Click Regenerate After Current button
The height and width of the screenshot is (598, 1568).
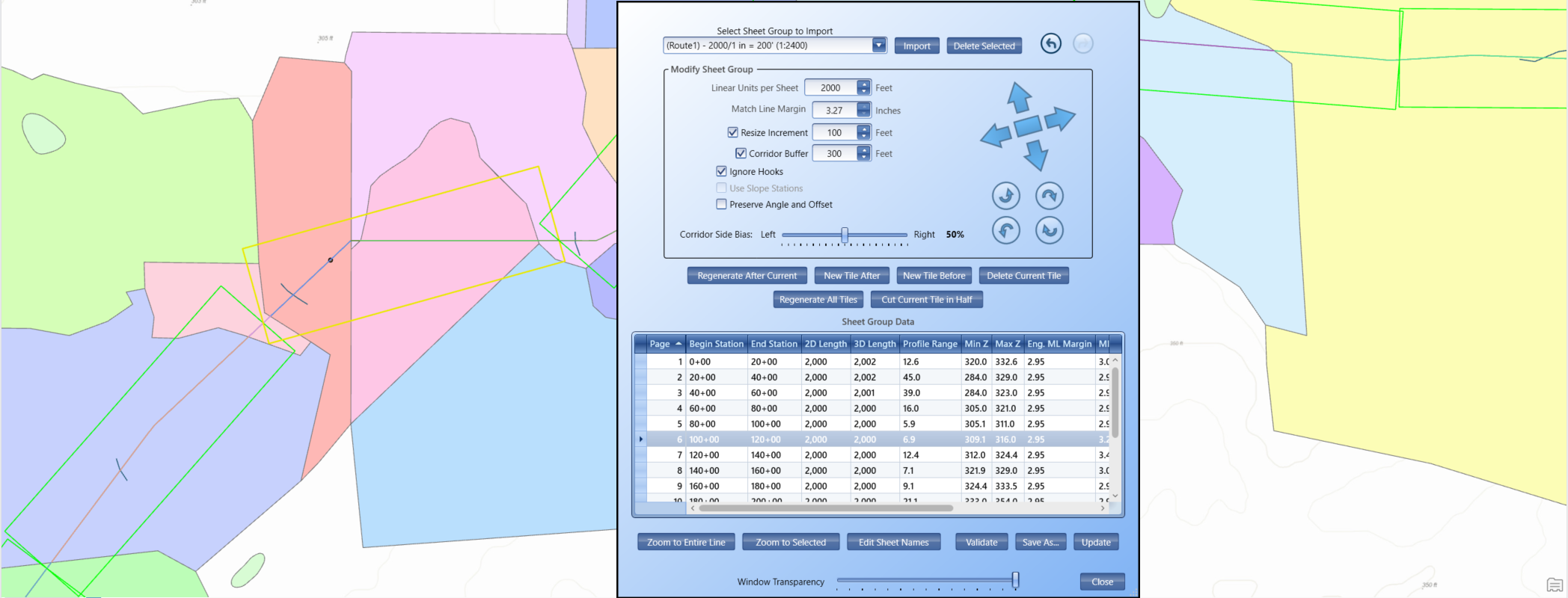(x=747, y=276)
